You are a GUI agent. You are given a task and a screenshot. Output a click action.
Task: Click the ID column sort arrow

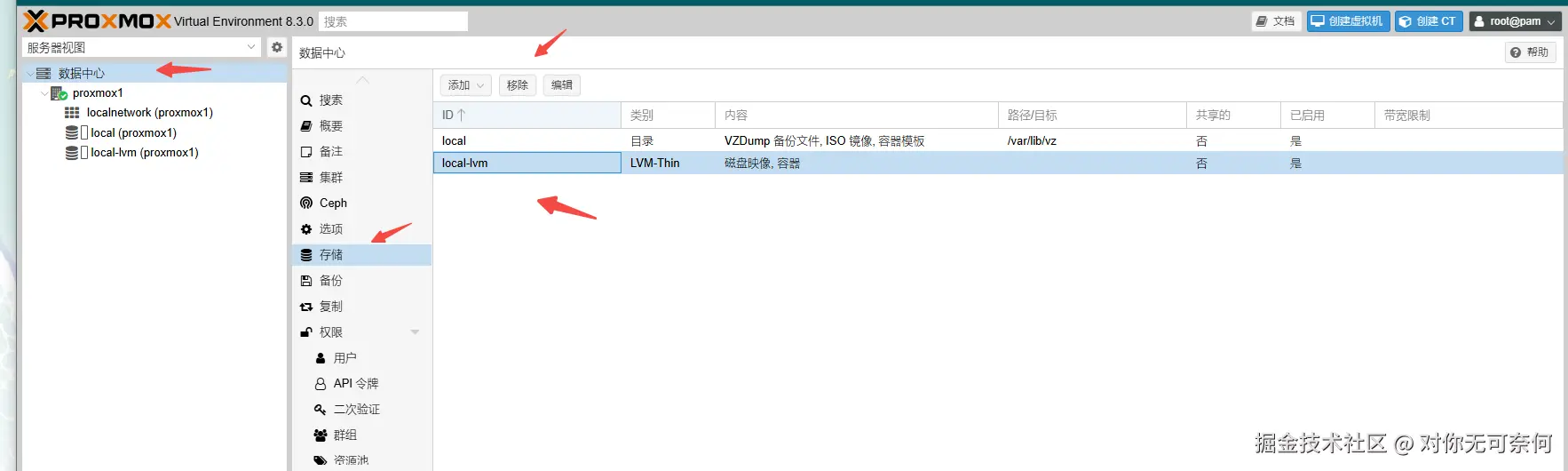tap(461, 115)
